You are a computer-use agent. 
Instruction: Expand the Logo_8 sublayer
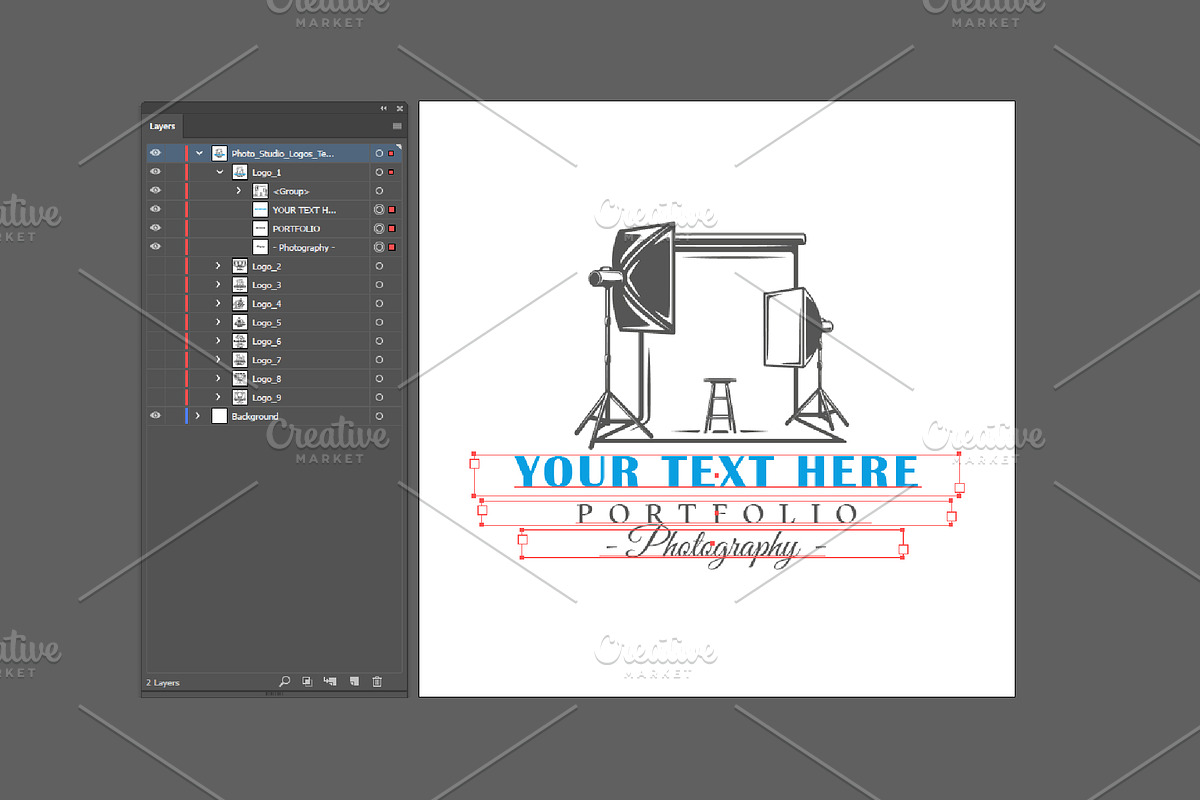(218, 379)
